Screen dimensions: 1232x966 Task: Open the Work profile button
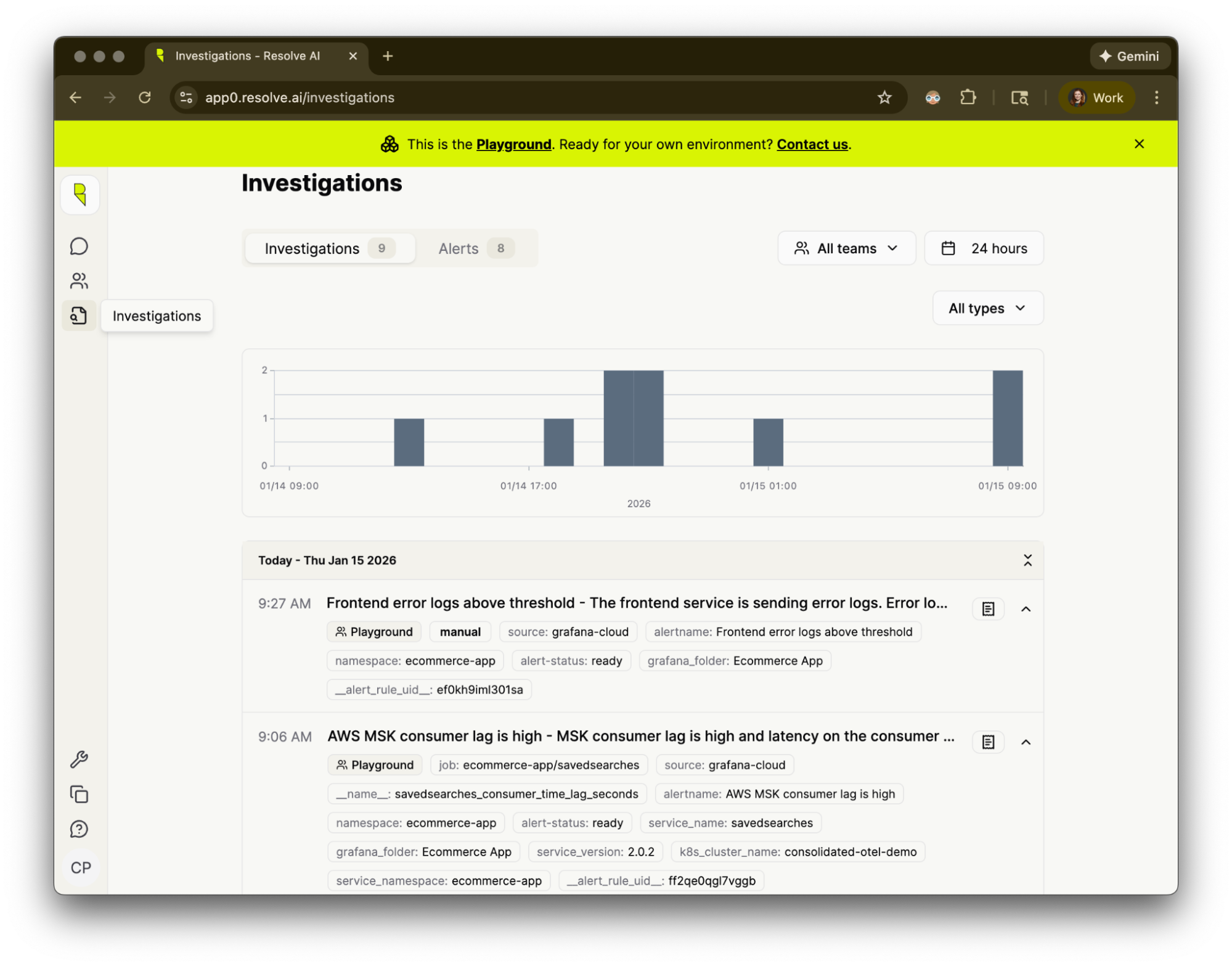pos(1096,97)
